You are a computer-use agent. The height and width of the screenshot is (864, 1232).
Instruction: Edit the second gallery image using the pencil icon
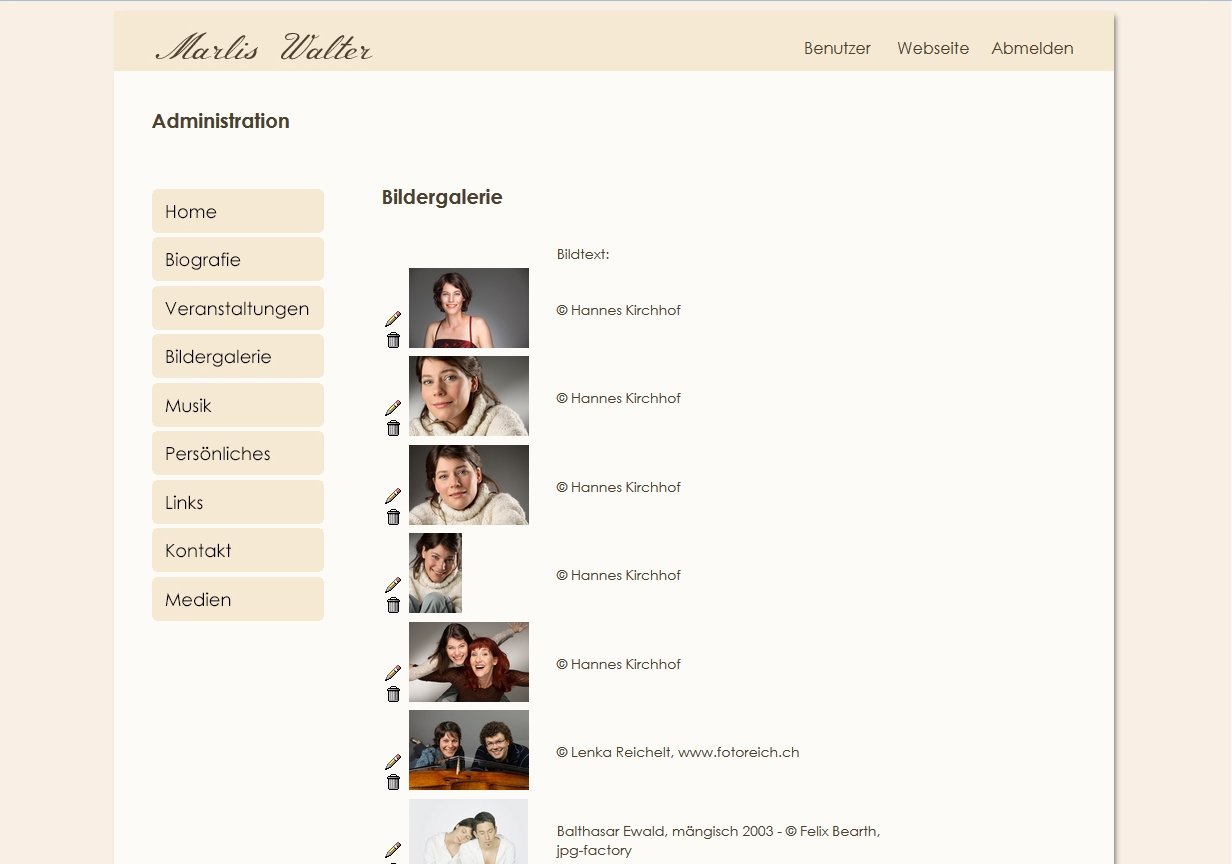coord(393,408)
